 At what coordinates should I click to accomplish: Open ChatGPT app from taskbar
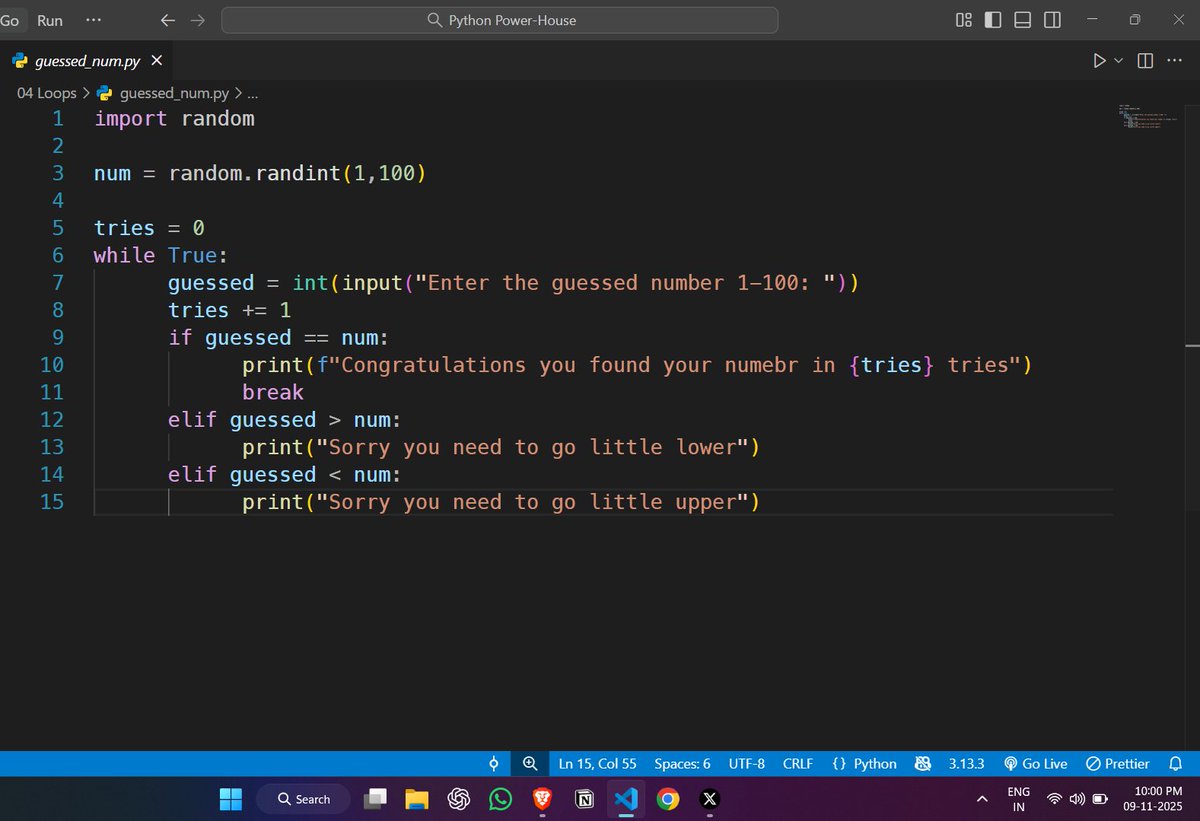[x=459, y=799]
